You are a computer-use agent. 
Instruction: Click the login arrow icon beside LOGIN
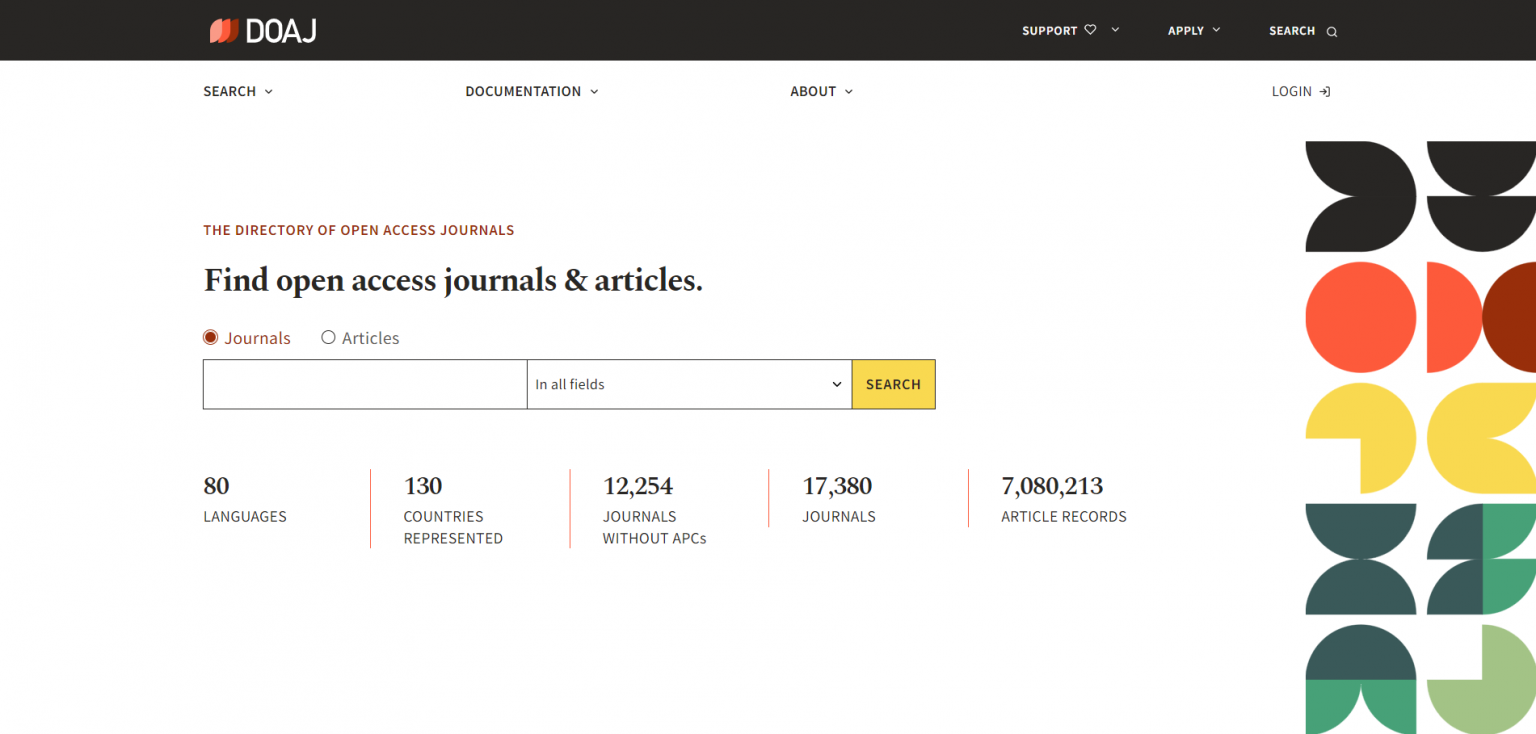1324,91
